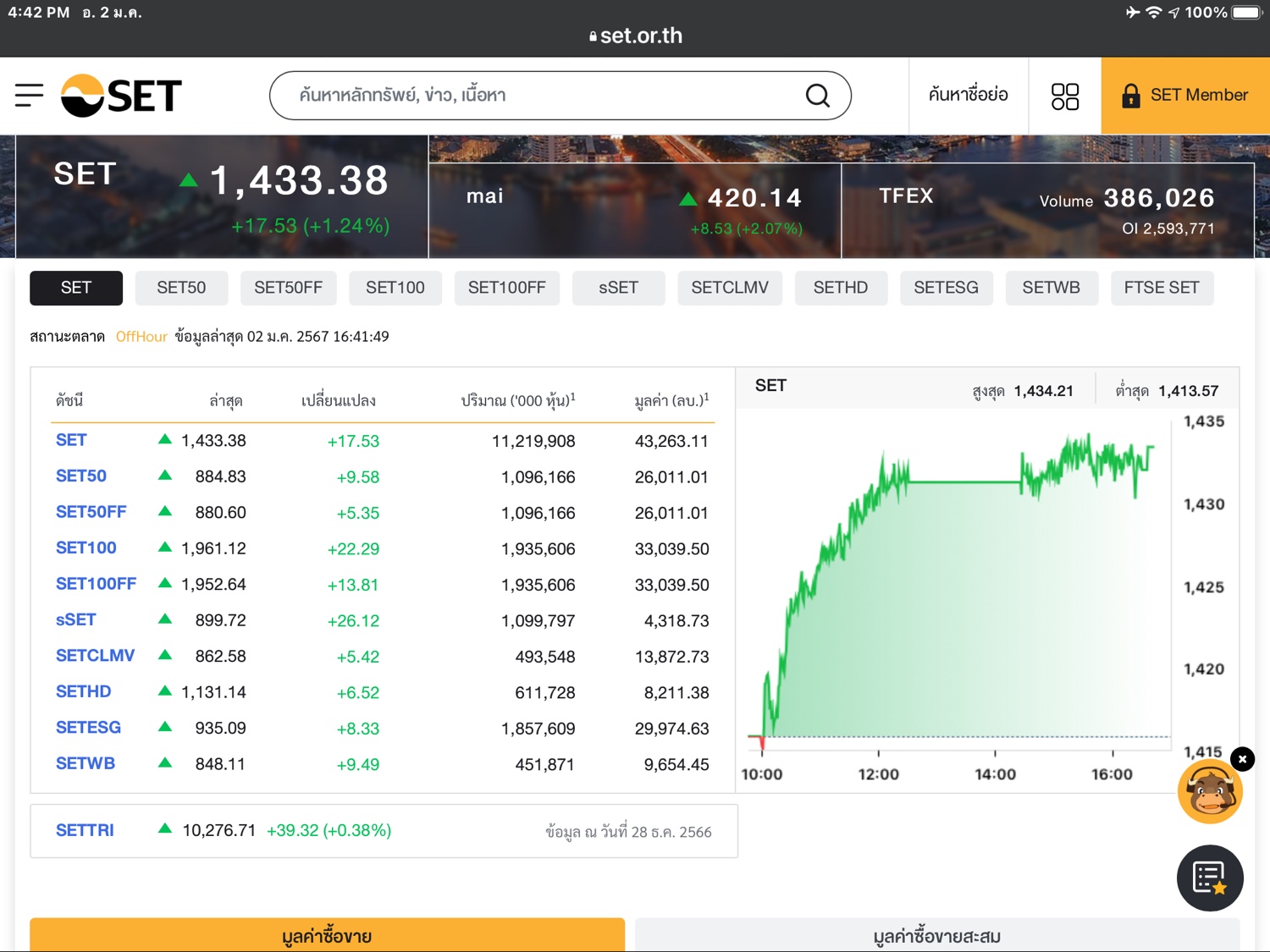This screenshot has width=1270, height=952.
Task: Click the mai 420.14 banner panel
Action: tap(635, 210)
